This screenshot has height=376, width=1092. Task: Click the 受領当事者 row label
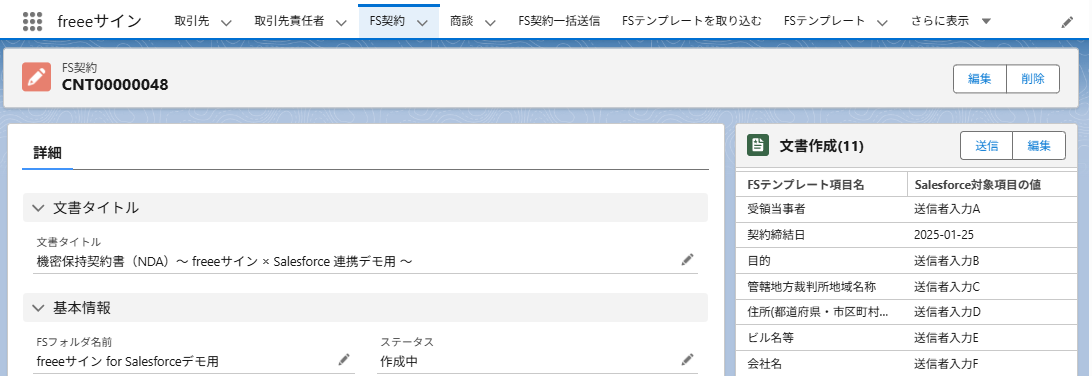click(x=777, y=208)
